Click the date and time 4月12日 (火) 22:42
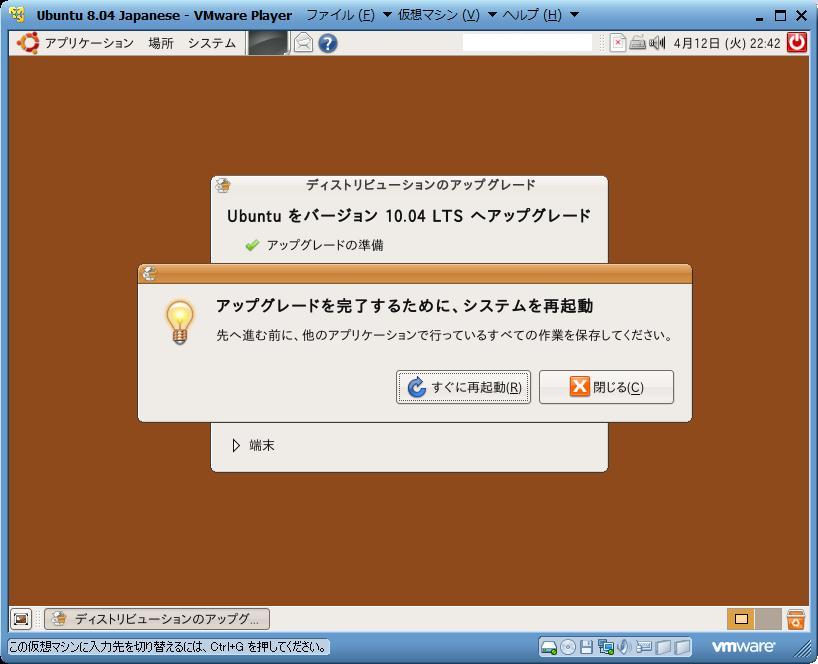Image resolution: width=818 pixels, height=664 pixels. pos(726,43)
